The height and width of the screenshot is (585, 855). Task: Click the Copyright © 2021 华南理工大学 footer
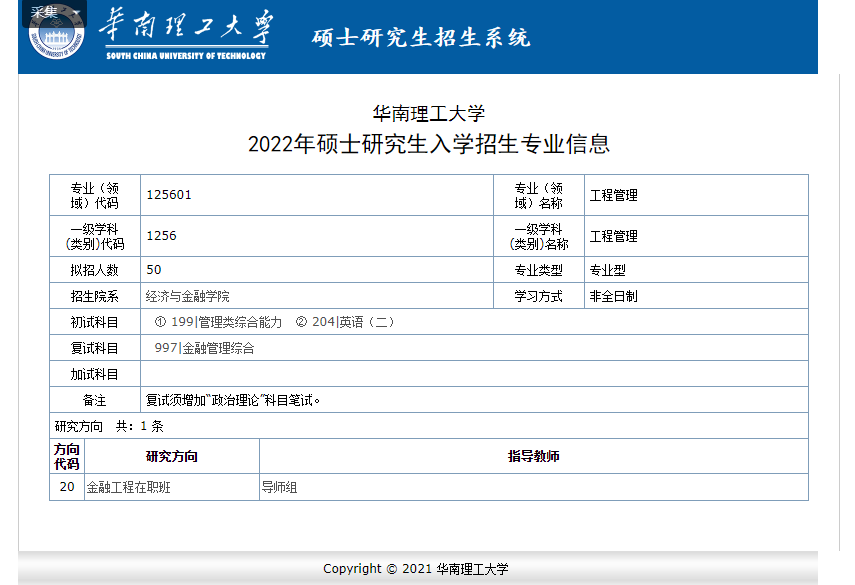tap(416, 569)
